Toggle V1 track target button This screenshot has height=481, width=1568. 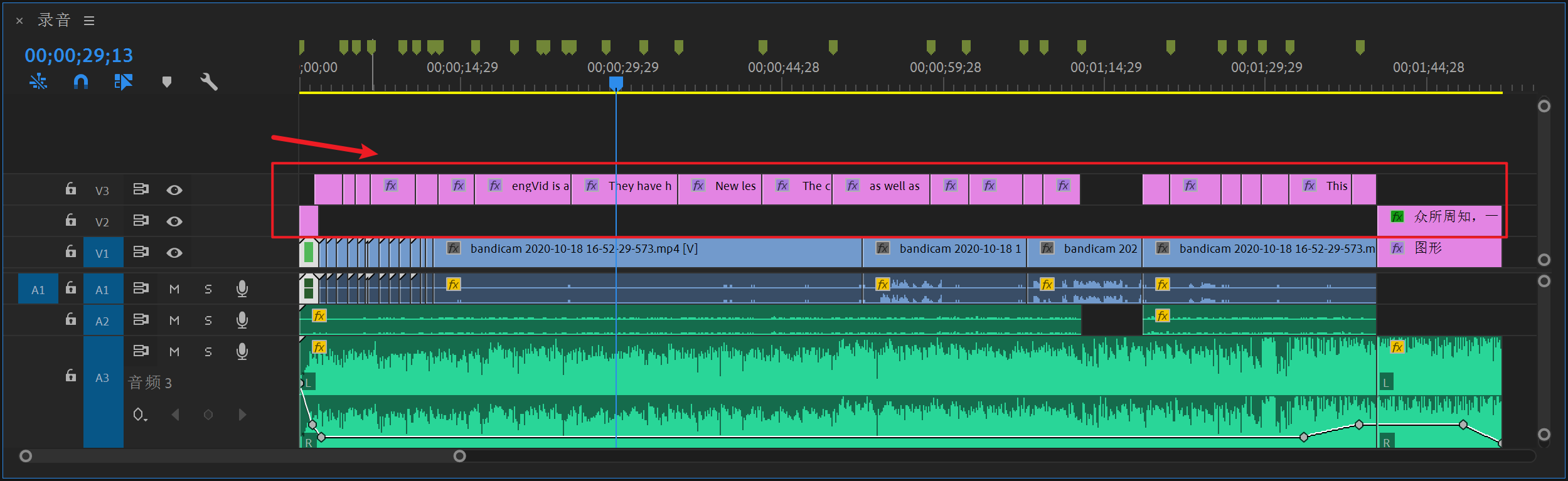103,253
